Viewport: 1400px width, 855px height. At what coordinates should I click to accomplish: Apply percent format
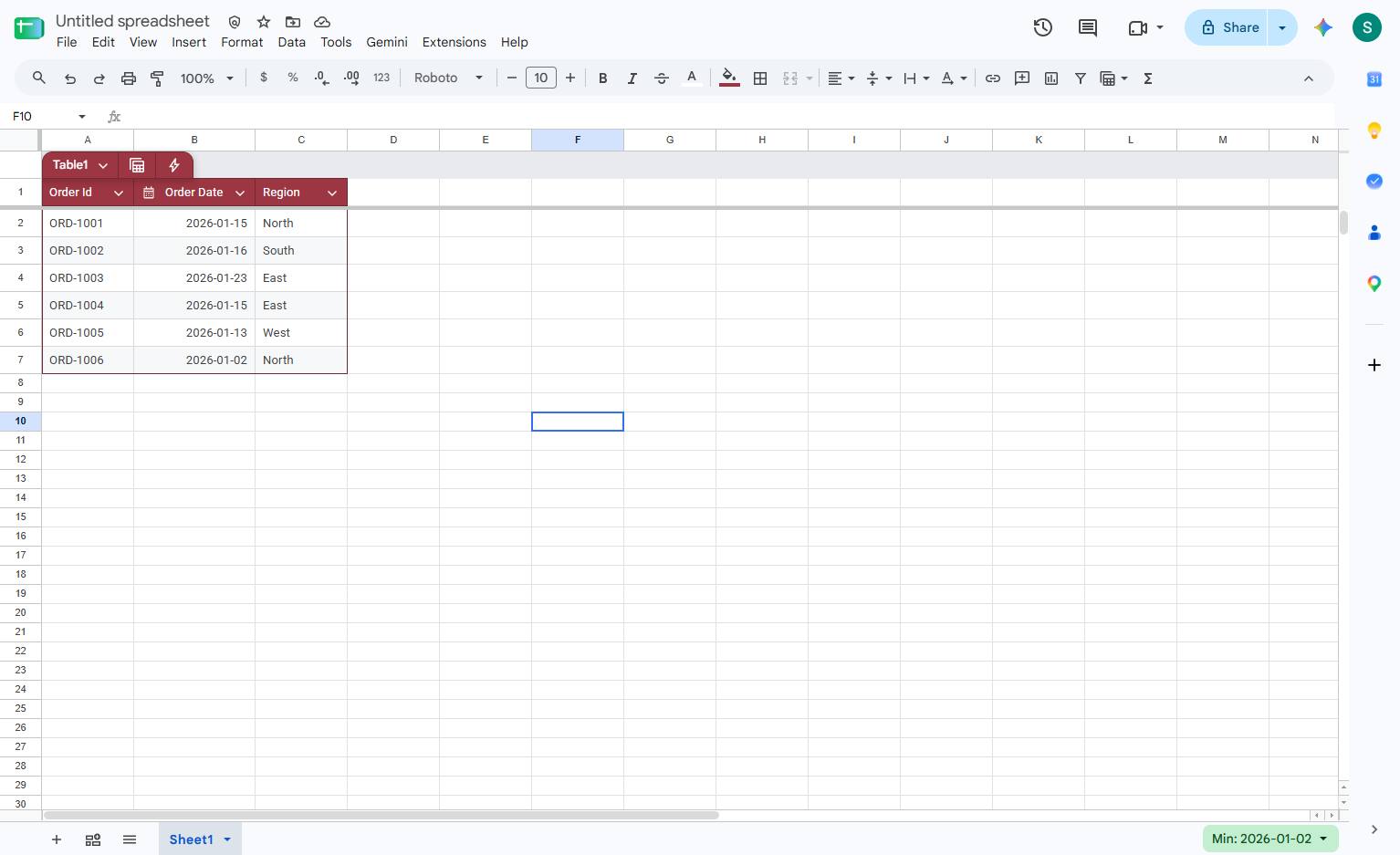click(293, 78)
